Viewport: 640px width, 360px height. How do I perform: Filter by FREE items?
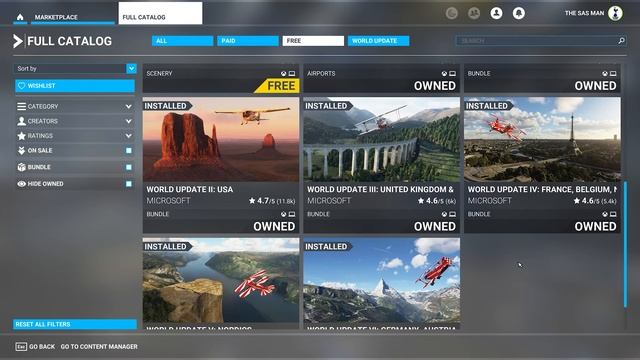313,41
